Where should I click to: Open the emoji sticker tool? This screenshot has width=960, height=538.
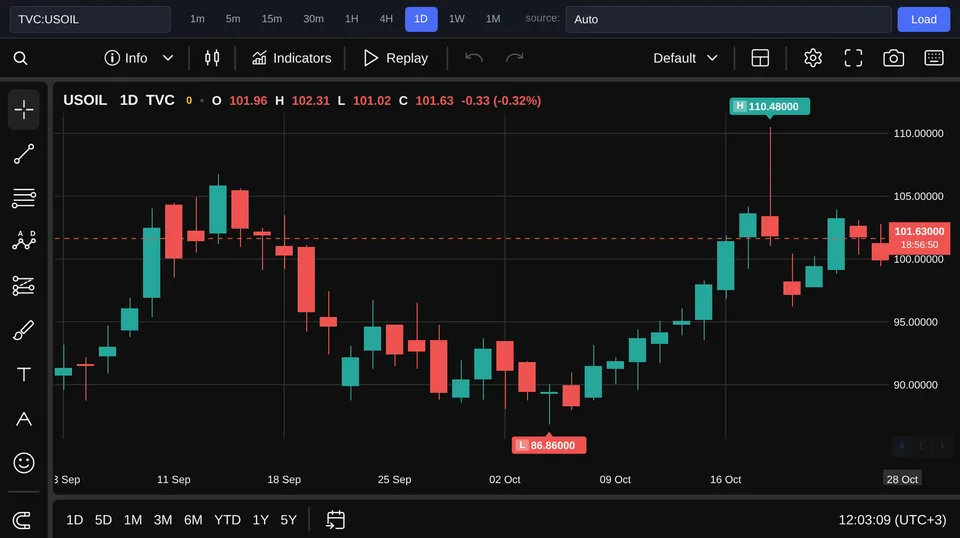coord(24,463)
